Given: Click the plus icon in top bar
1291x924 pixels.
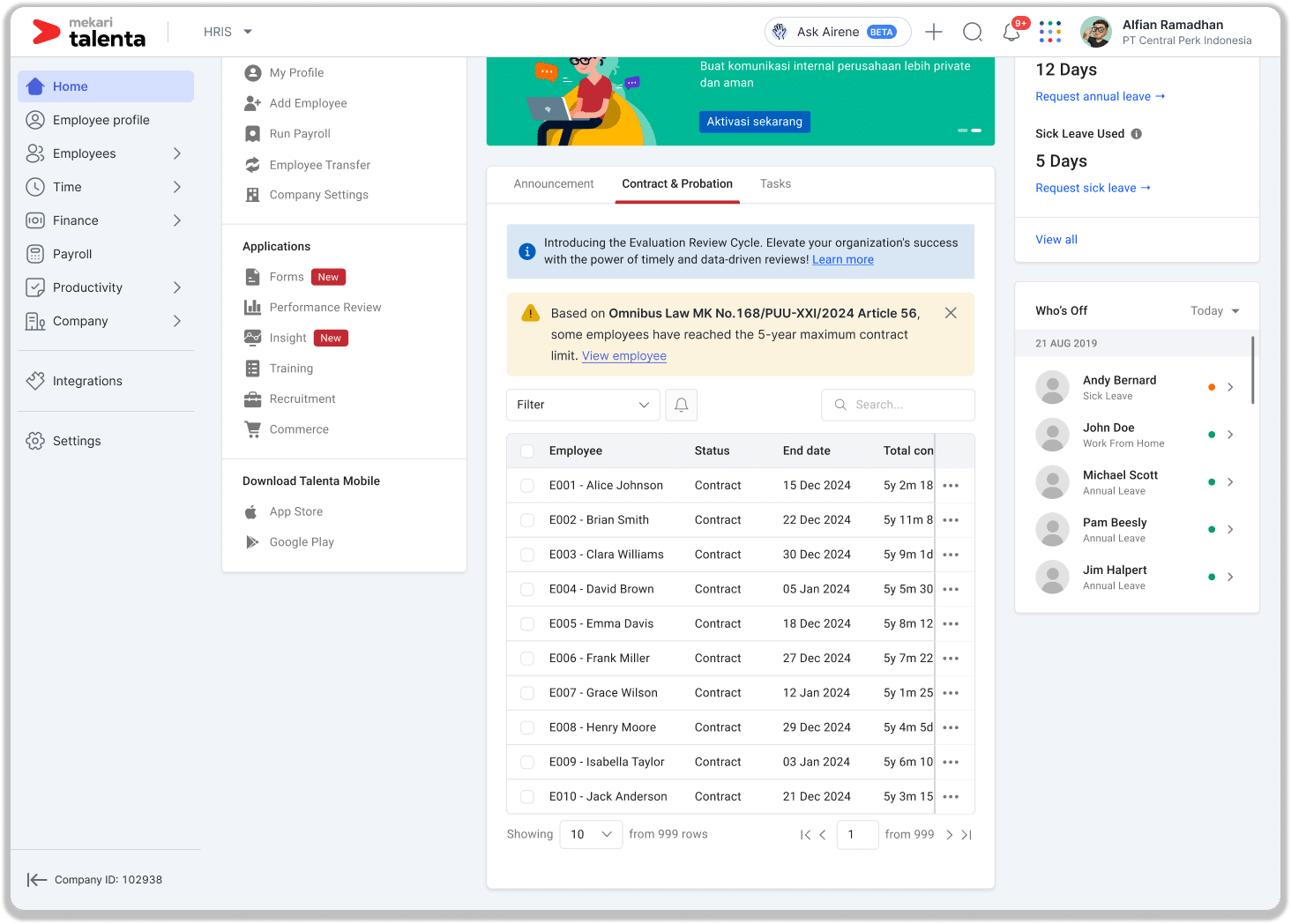Looking at the screenshot, I should 933,33.
